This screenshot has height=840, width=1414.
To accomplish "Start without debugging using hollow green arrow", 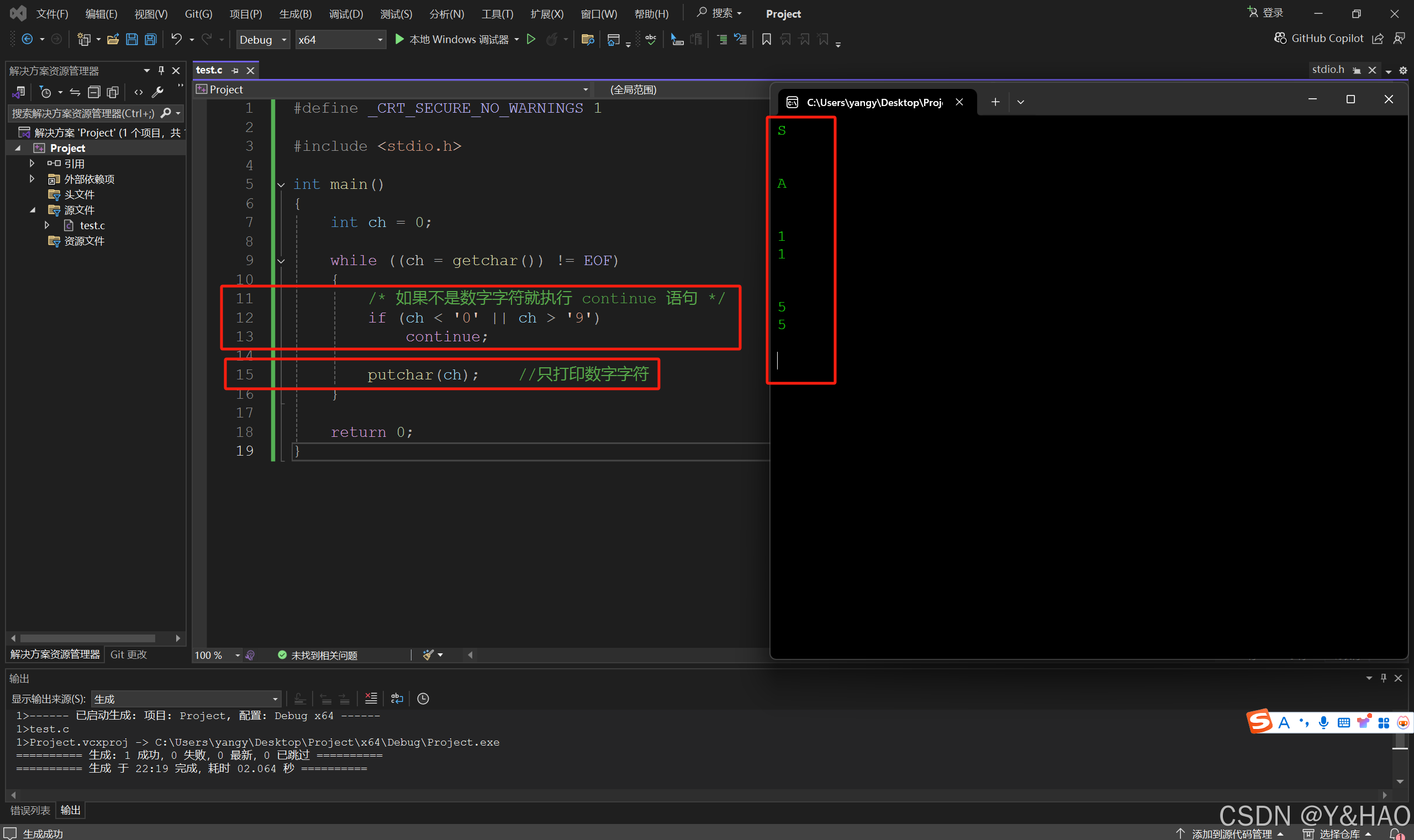I will [x=531, y=39].
